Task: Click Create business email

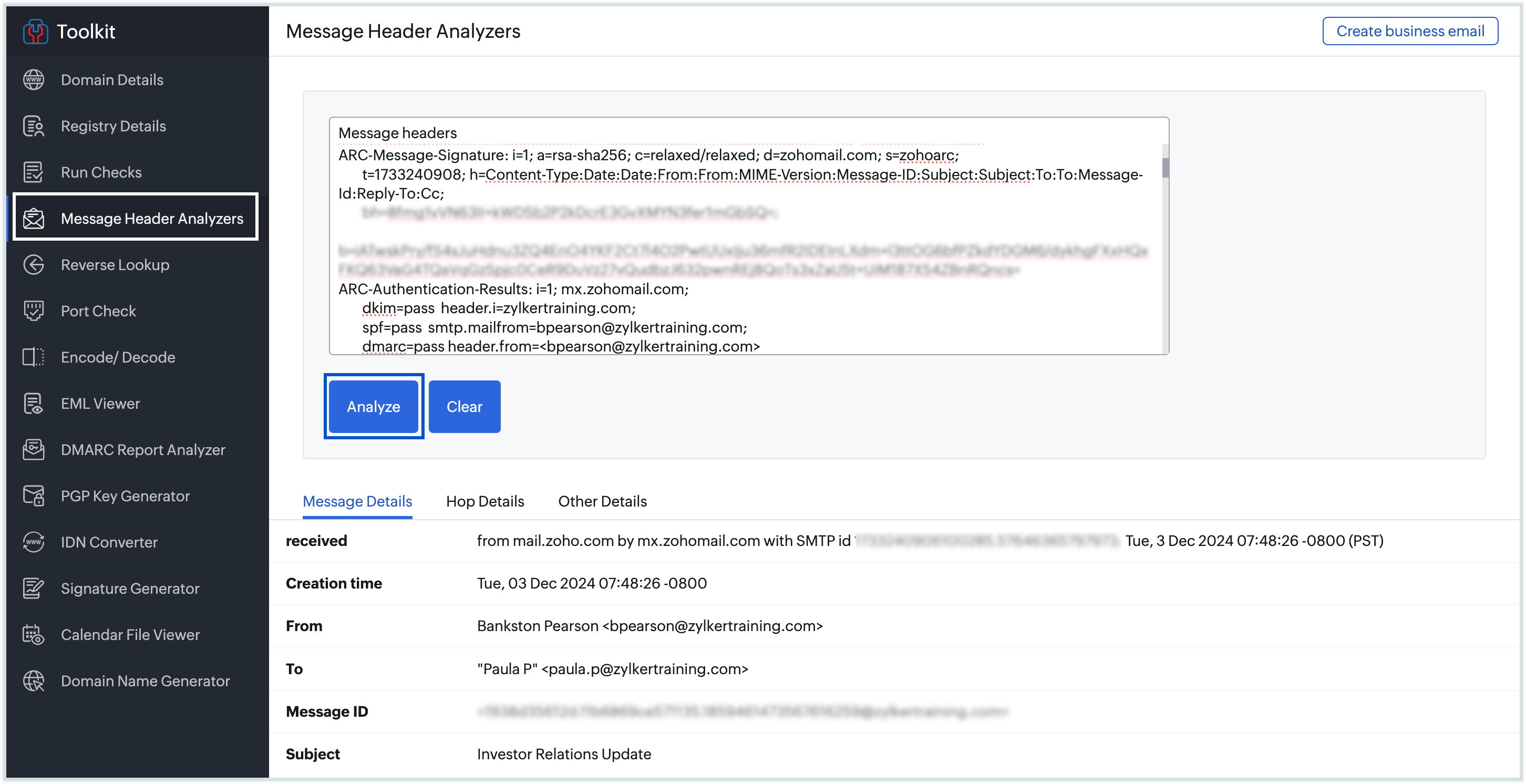Action: (1409, 31)
